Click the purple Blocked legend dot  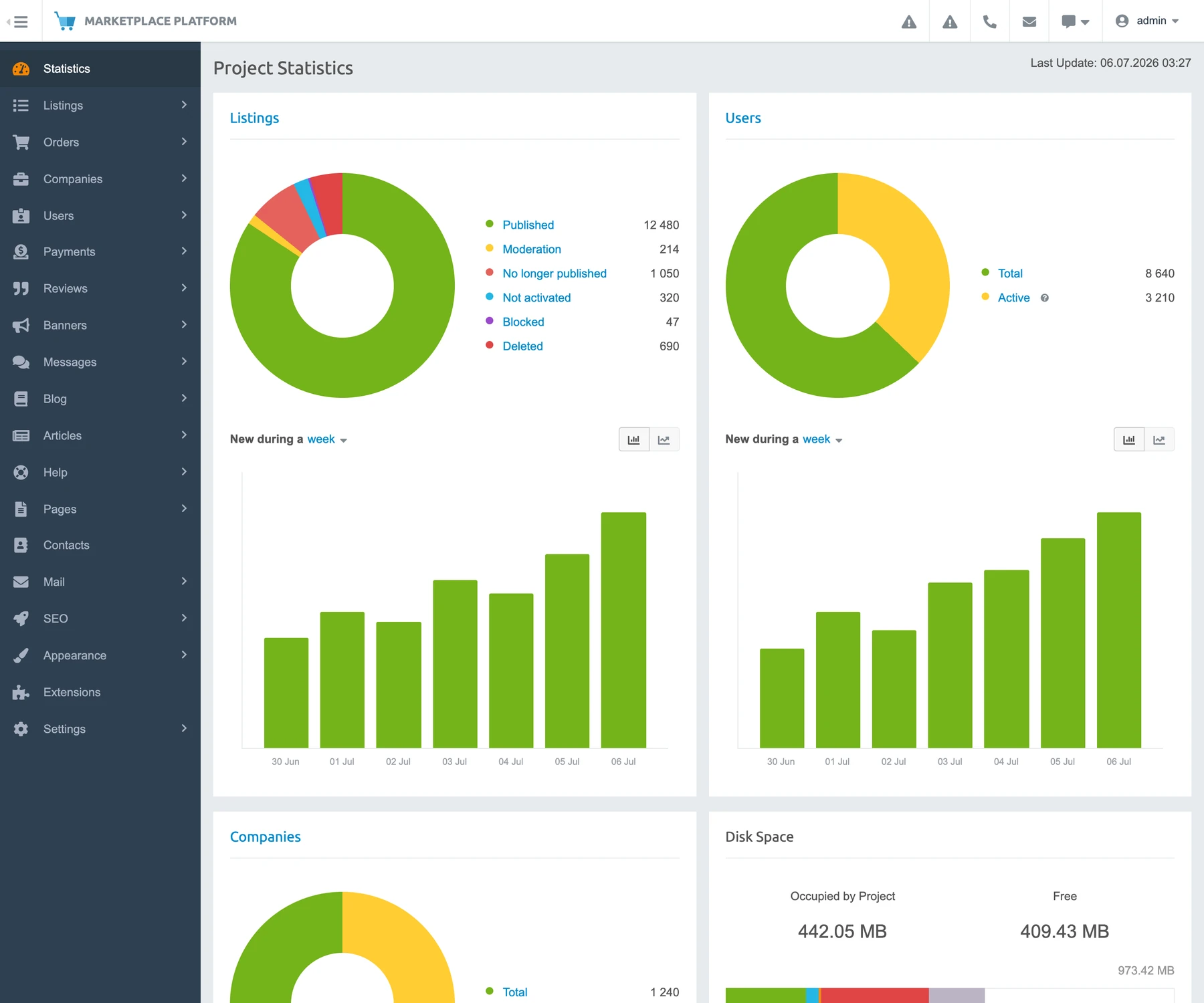[x=490, y=321]
